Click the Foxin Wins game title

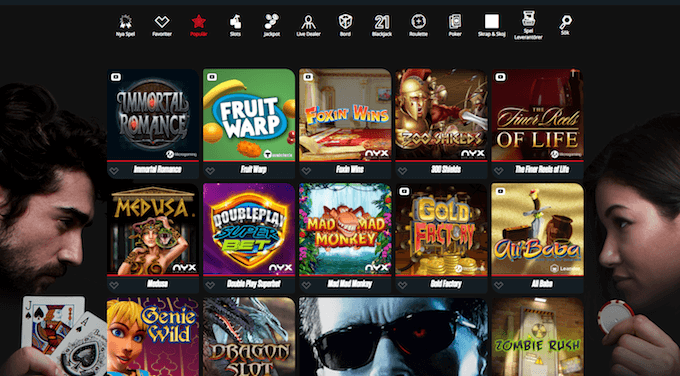(x=350, y=170)
